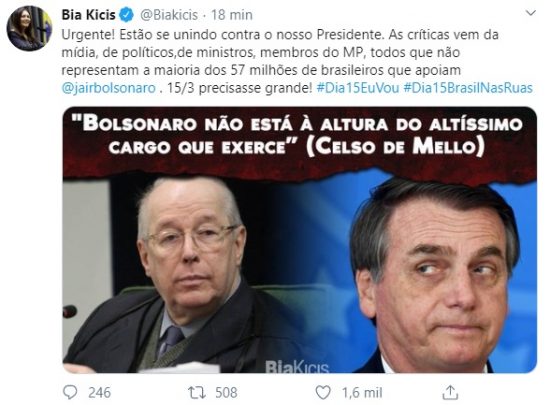550x405 pixels.
Task: Open the @Biakicis handle
Action: (x=169, y=15)
